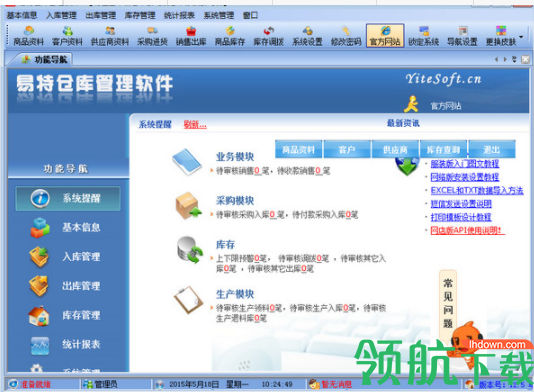This screenshot has width=534, height=392.
Task: Open 系统管理 menu in menu bar
Action: point(219,15)
